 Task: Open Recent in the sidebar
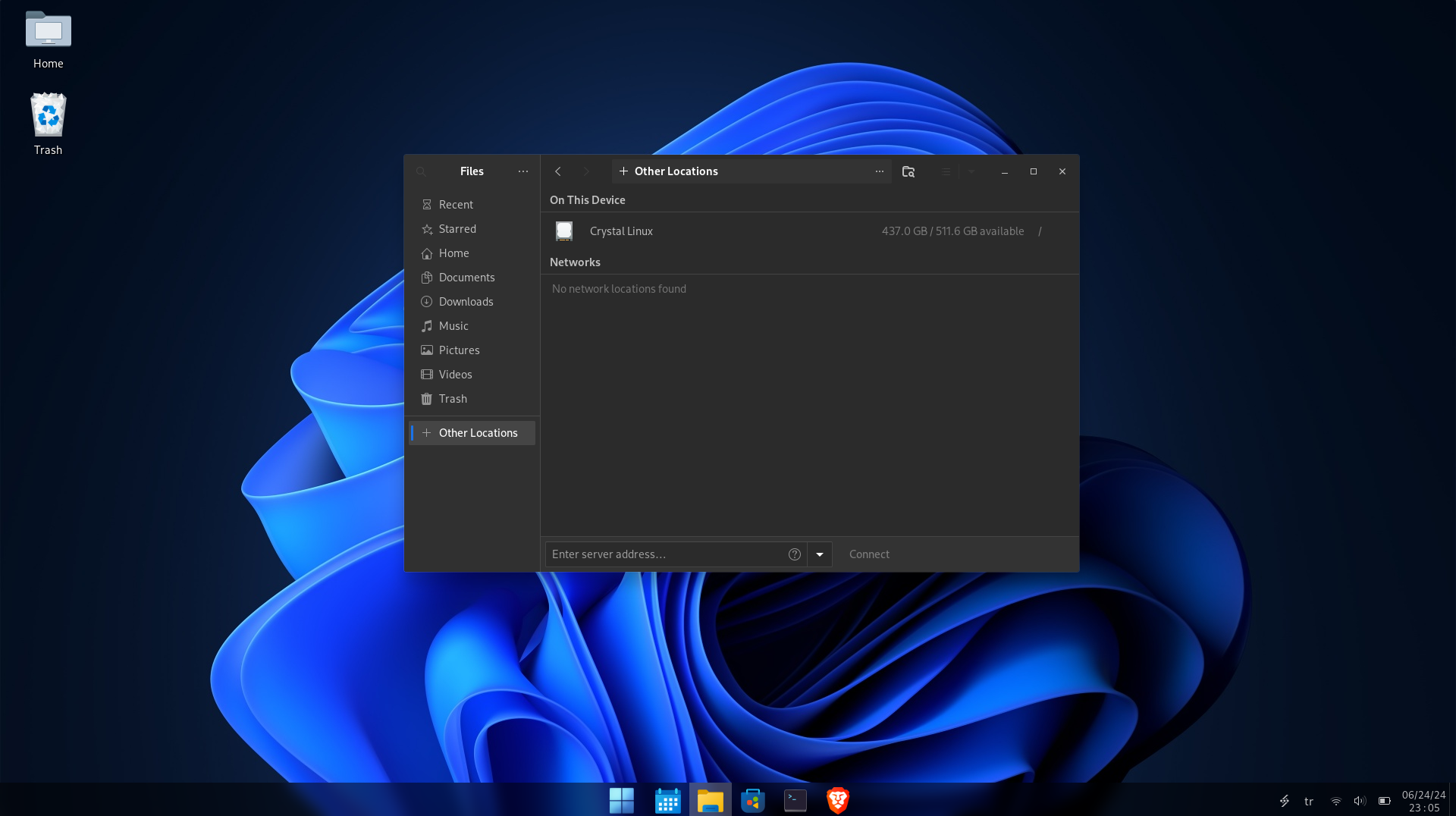click(456, 205)
